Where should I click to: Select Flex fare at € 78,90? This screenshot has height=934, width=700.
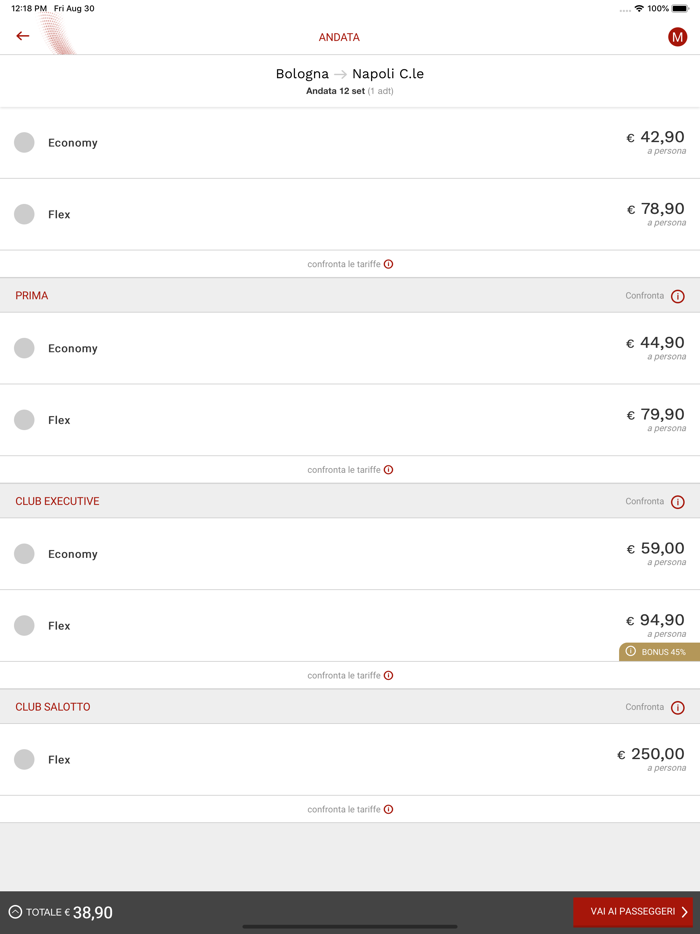click(25, 214)
